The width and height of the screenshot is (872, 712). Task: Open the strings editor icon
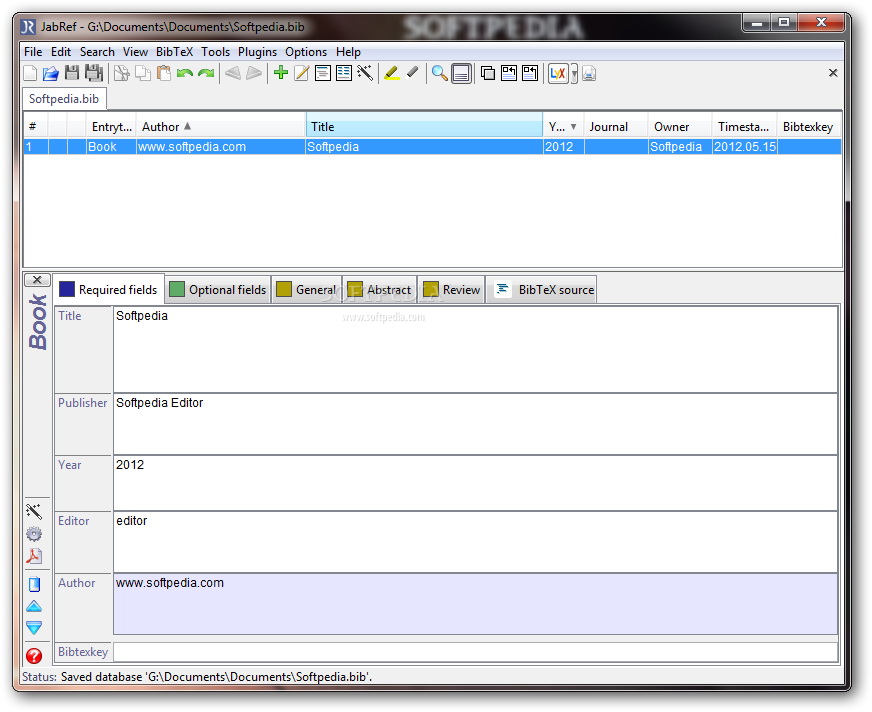344,73
